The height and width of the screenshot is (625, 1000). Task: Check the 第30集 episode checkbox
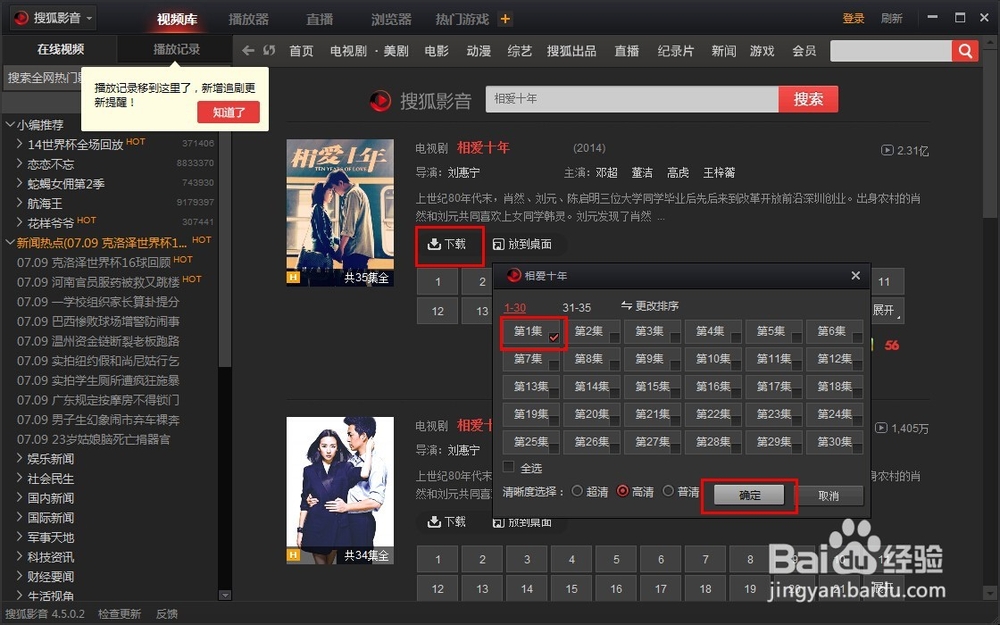(857, 448)
